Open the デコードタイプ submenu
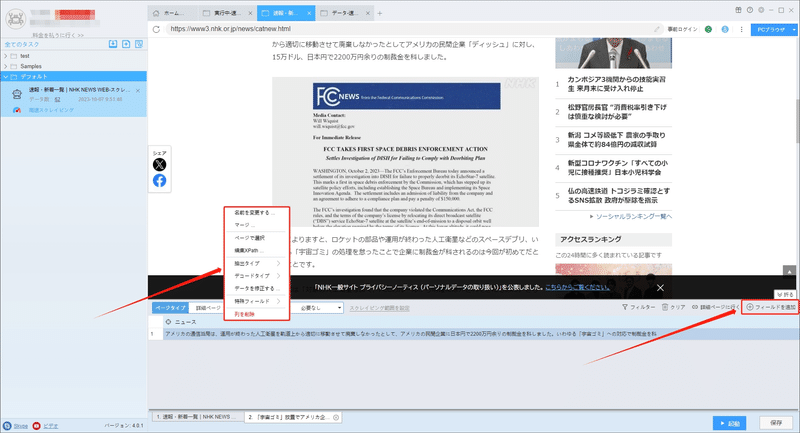Image resolution: width=800 pixels, height=433 pixels. click(x=257, y=276)
